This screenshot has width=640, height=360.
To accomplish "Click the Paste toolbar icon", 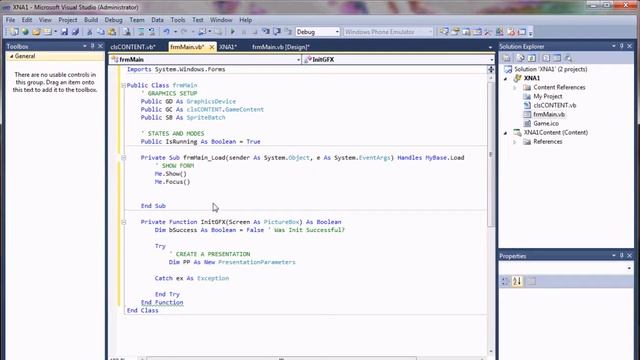I will [111, 32].
